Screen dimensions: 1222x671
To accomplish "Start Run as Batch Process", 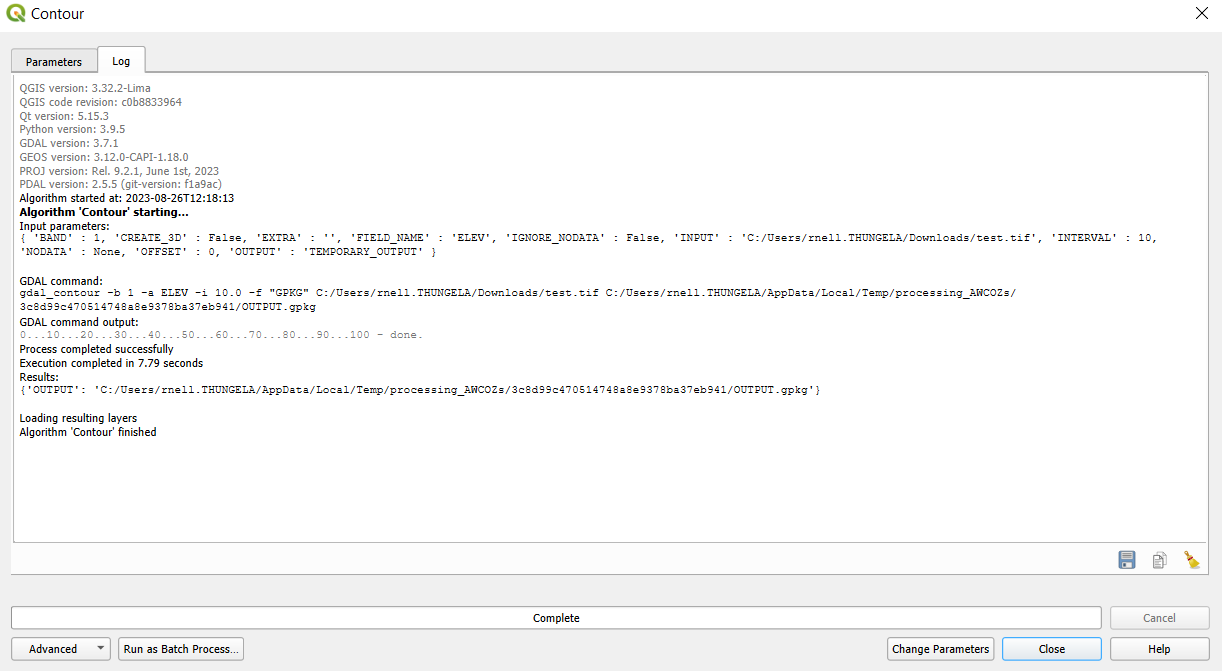I will [180, 648].
